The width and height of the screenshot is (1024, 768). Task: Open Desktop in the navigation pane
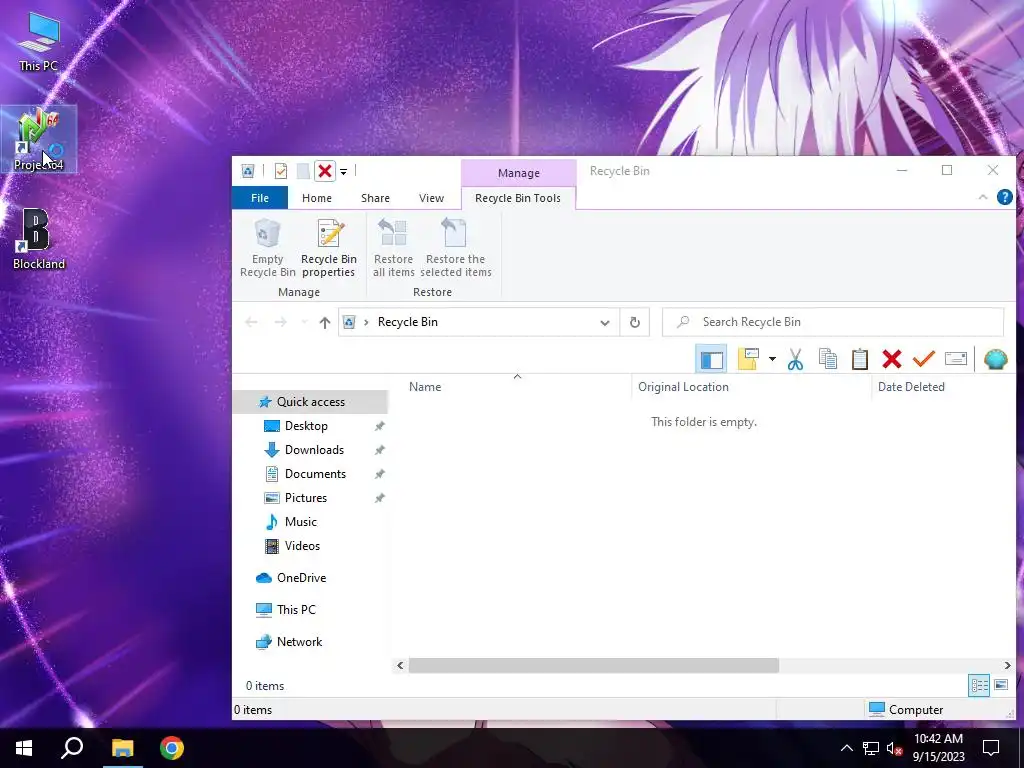coord(306,426)
